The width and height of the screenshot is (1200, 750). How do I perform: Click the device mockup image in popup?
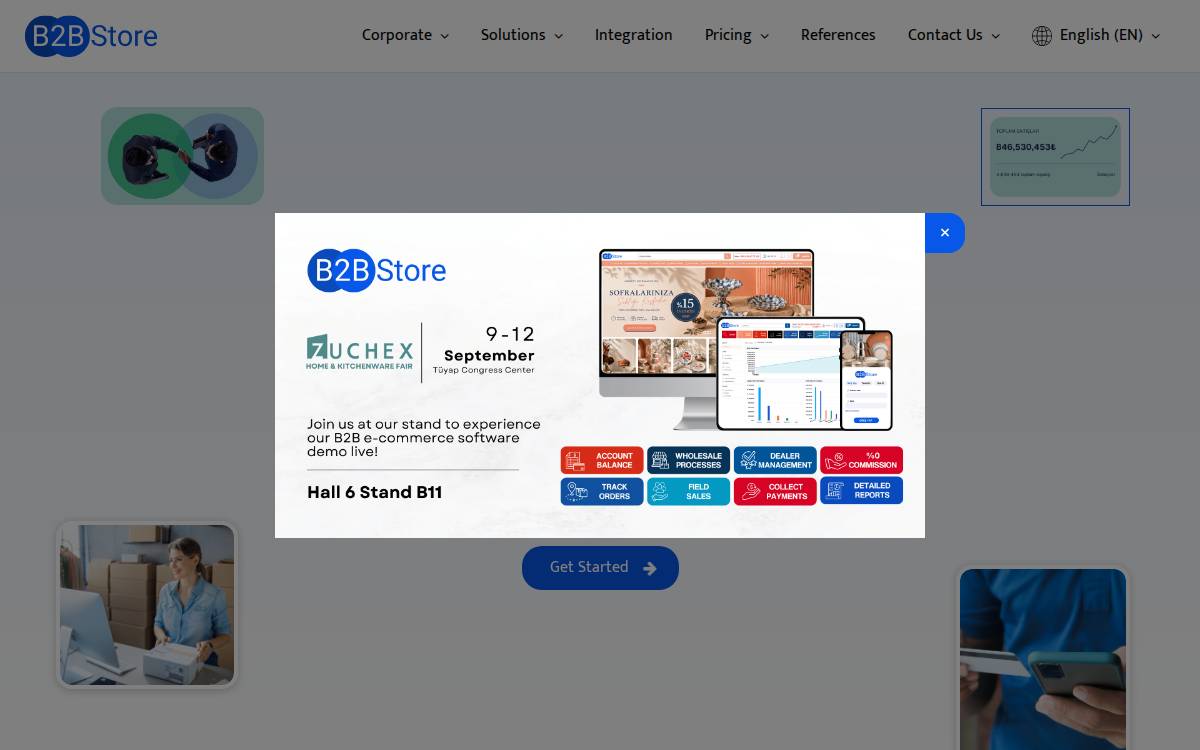pyautogui.click(x=746, y=340)
